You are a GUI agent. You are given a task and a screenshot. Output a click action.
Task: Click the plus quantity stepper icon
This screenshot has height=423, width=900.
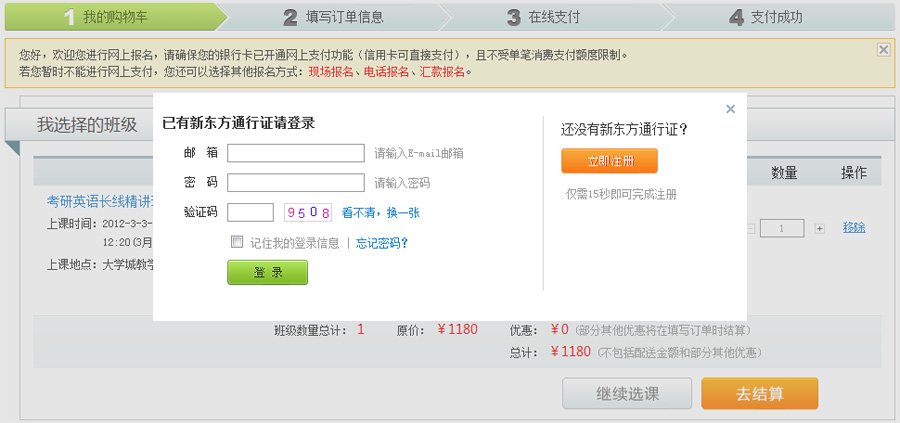tap(820, 229)
